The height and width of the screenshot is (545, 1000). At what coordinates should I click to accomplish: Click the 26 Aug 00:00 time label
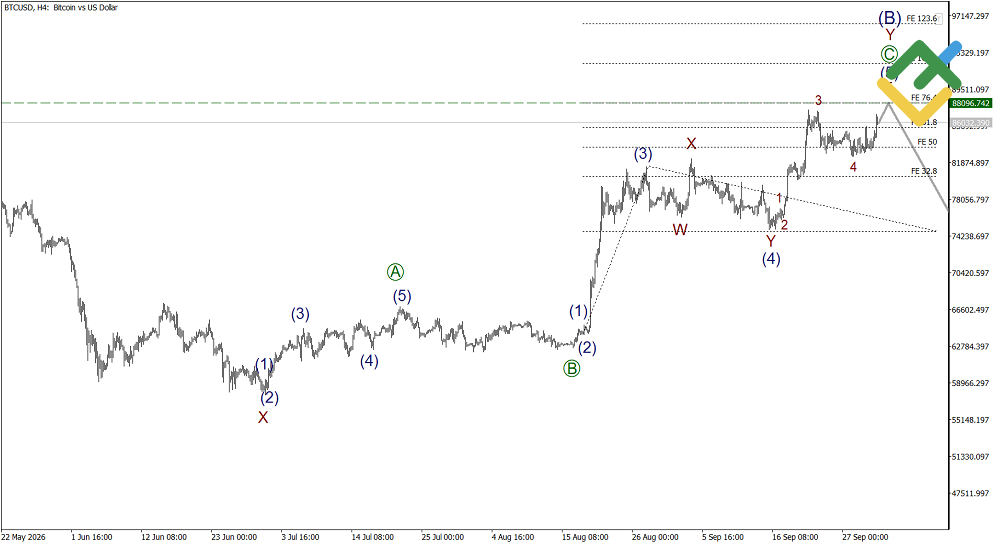pos(655,537)
